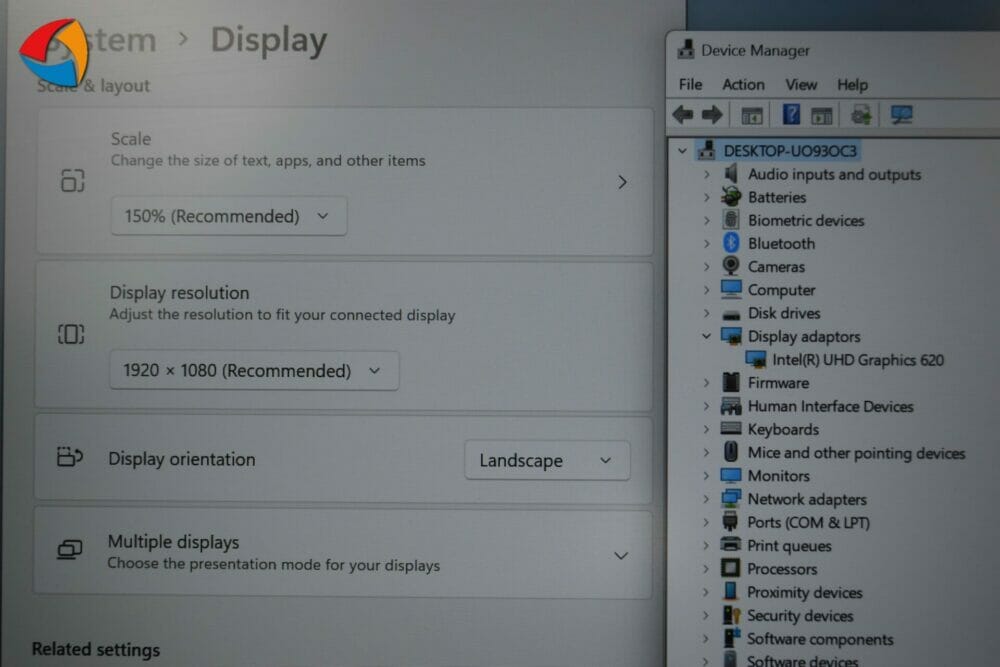Select the Intel(R) UHD Graphics 620 icon
This screenshot has width=1000, height=667.
click(756, 359)
